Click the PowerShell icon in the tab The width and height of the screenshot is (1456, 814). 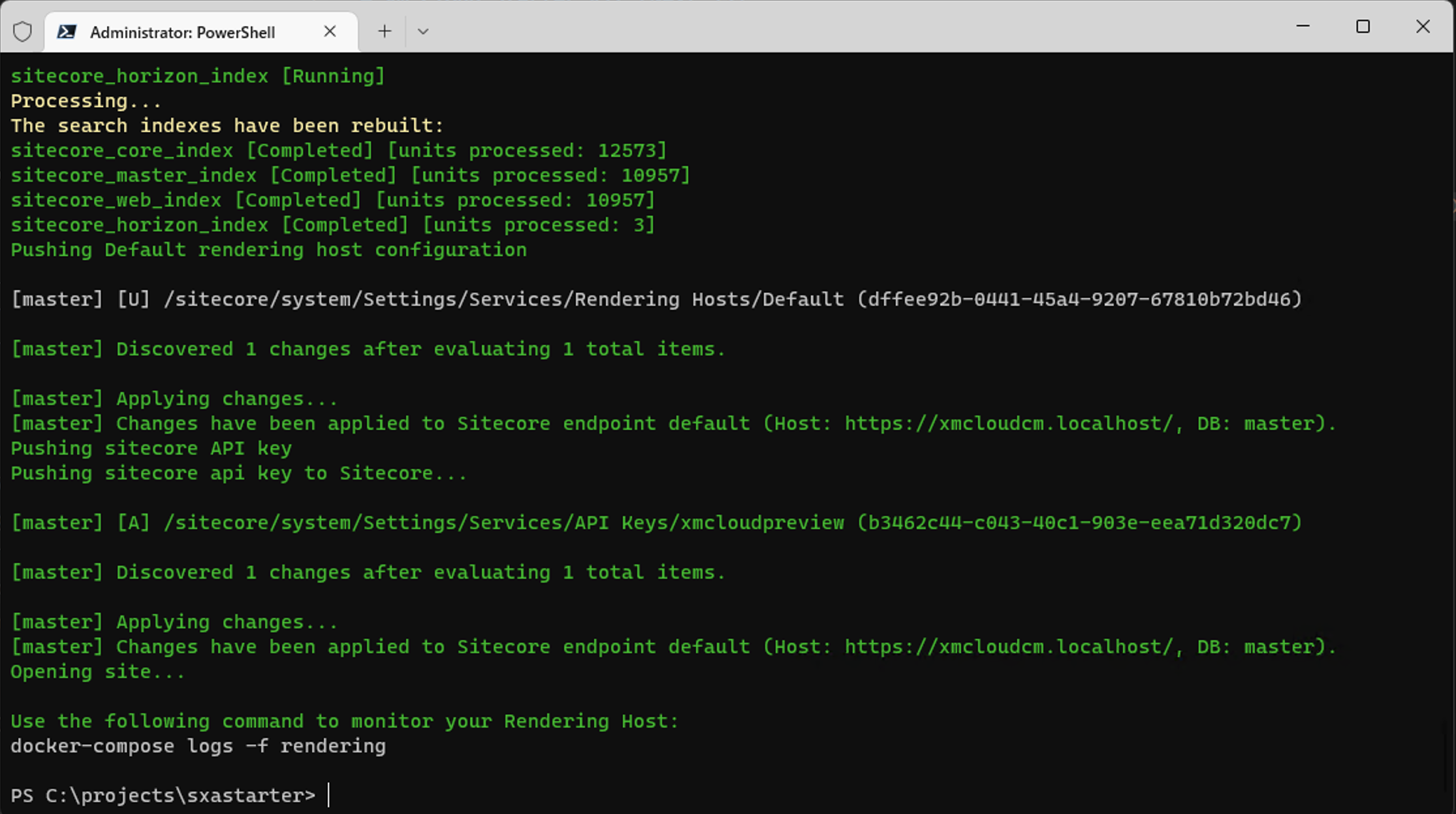click(x=67, y=31)
